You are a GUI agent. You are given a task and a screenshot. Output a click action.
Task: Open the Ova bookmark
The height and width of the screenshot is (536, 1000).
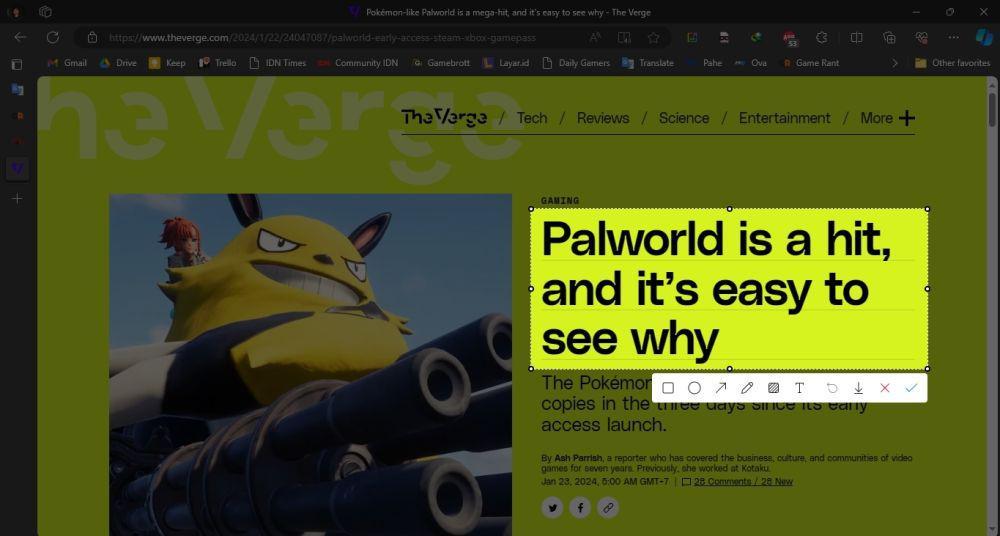coord(751,63)
